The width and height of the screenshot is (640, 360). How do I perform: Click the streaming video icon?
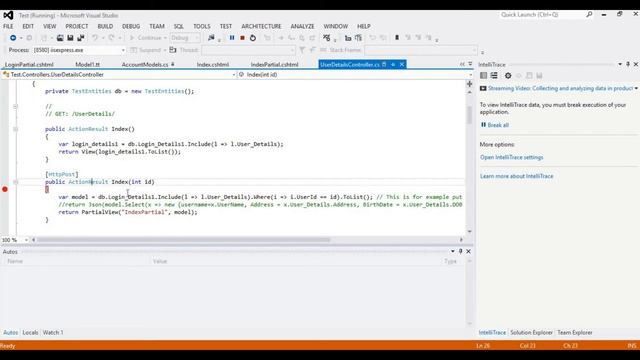coord(483,88)
